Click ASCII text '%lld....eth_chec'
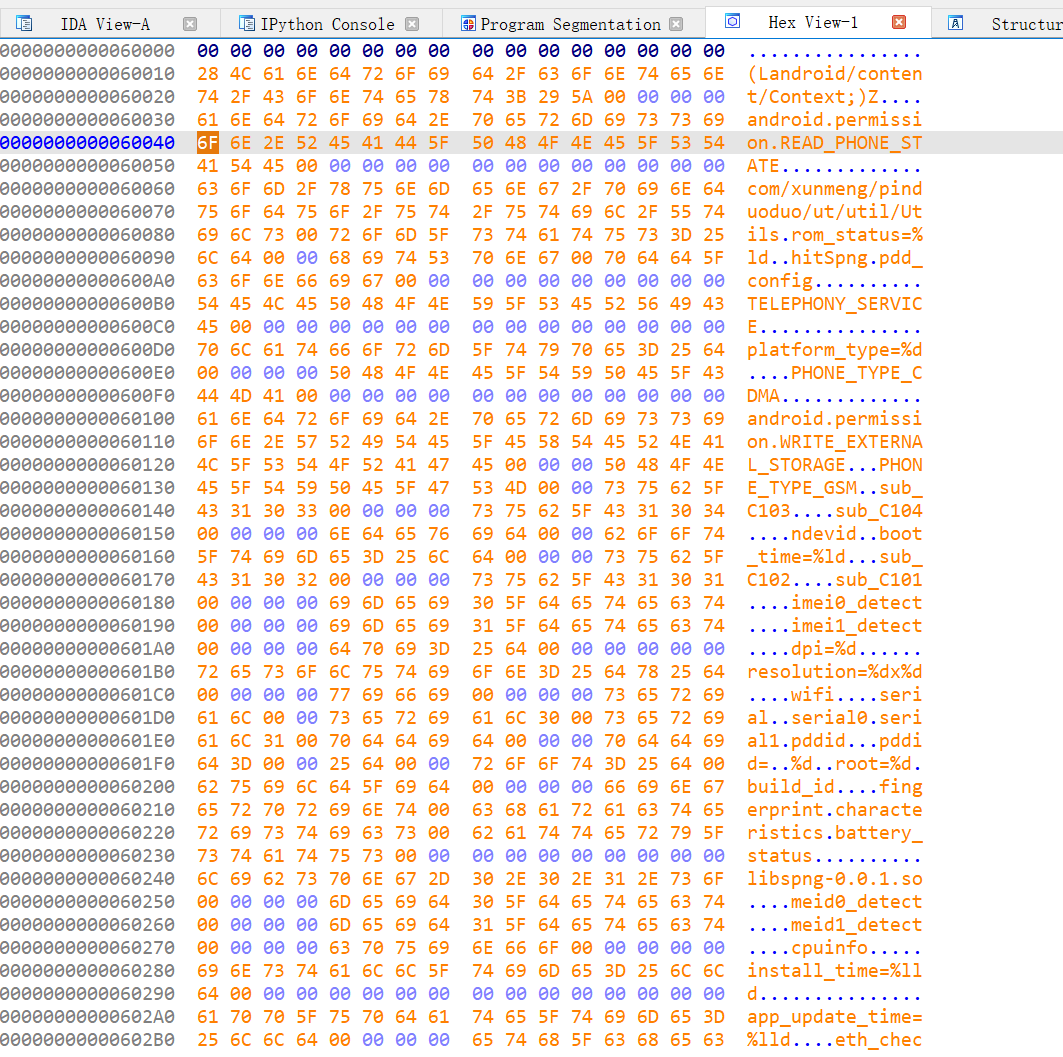The height and width of the screenshot is (1057, 1063). pyautogui.click(x=835, y=1040)
